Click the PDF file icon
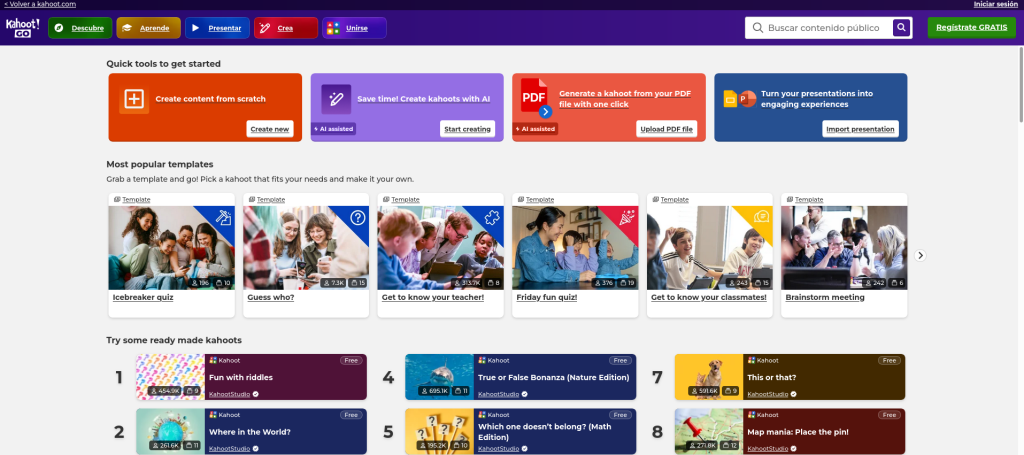Image resolution: width=1024 pixels, height=455 pixels. click(535, 97)
